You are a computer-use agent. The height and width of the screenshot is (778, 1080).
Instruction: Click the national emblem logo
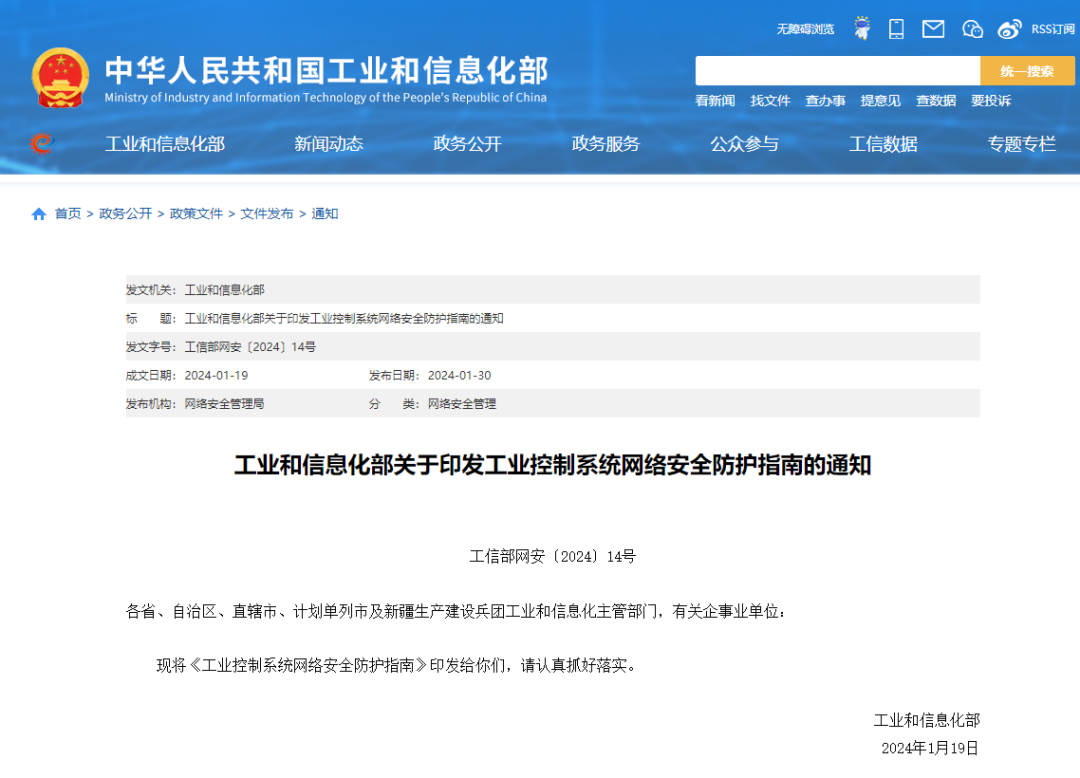pyautogui.click(x=61, y=78)
